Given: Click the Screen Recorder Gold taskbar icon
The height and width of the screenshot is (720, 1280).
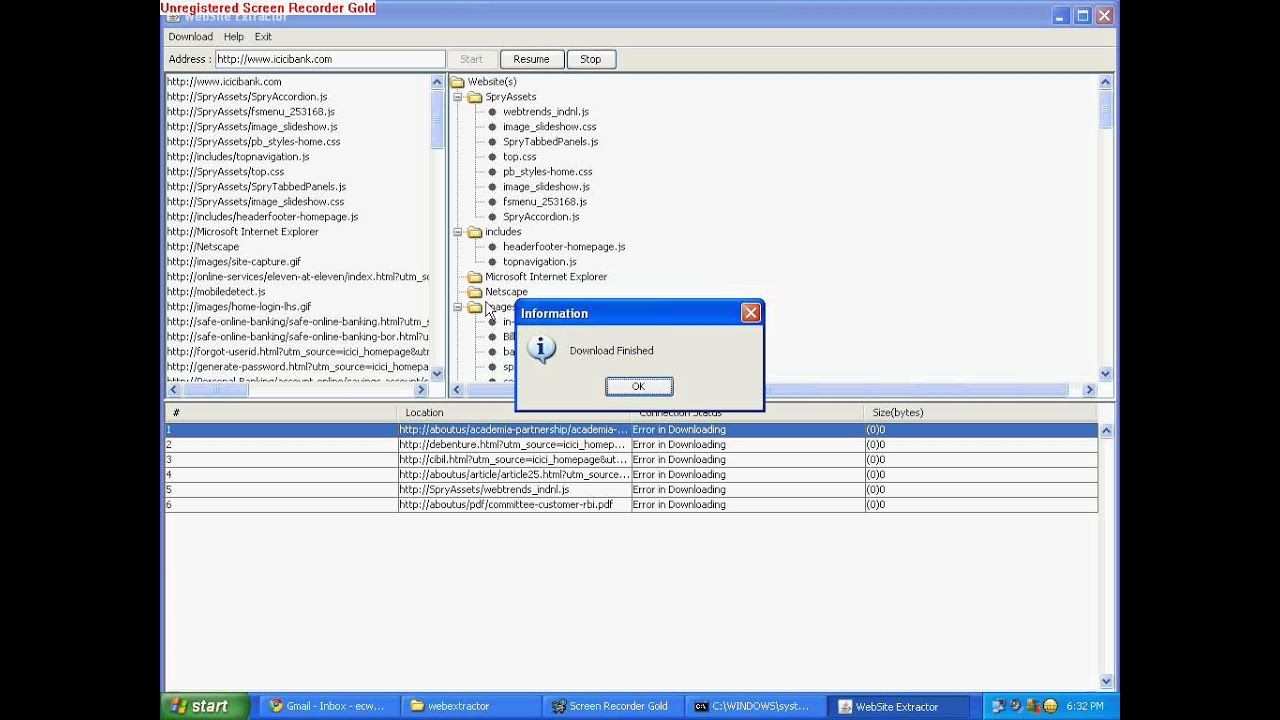Looking at the screenshot, I should [x=559, y=706].
